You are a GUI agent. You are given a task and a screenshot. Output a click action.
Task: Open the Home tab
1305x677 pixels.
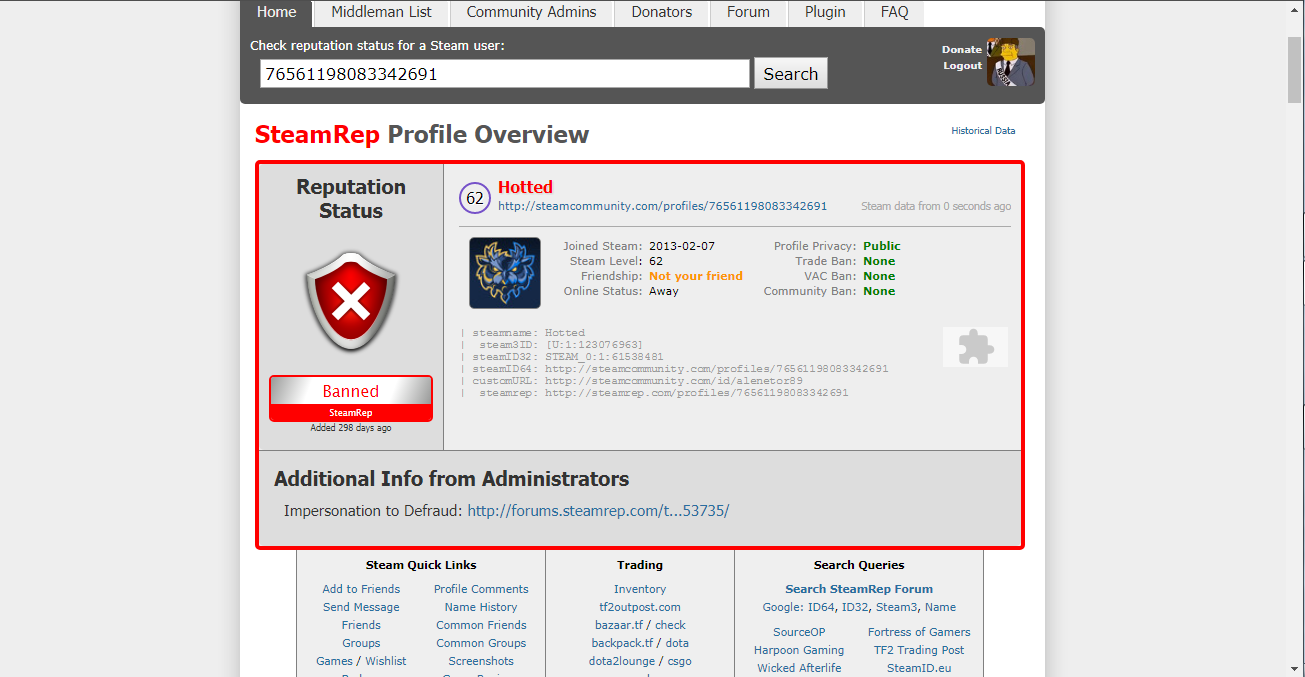pos(277,12)
